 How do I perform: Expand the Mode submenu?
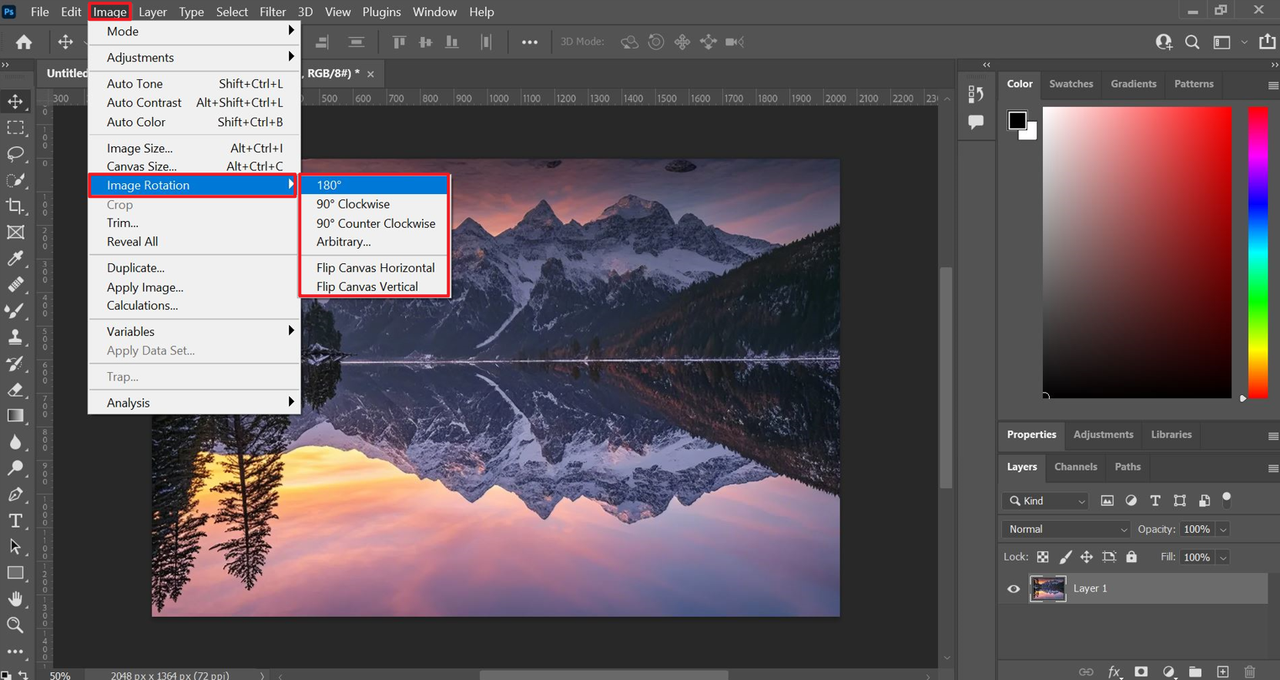point(194,31)
